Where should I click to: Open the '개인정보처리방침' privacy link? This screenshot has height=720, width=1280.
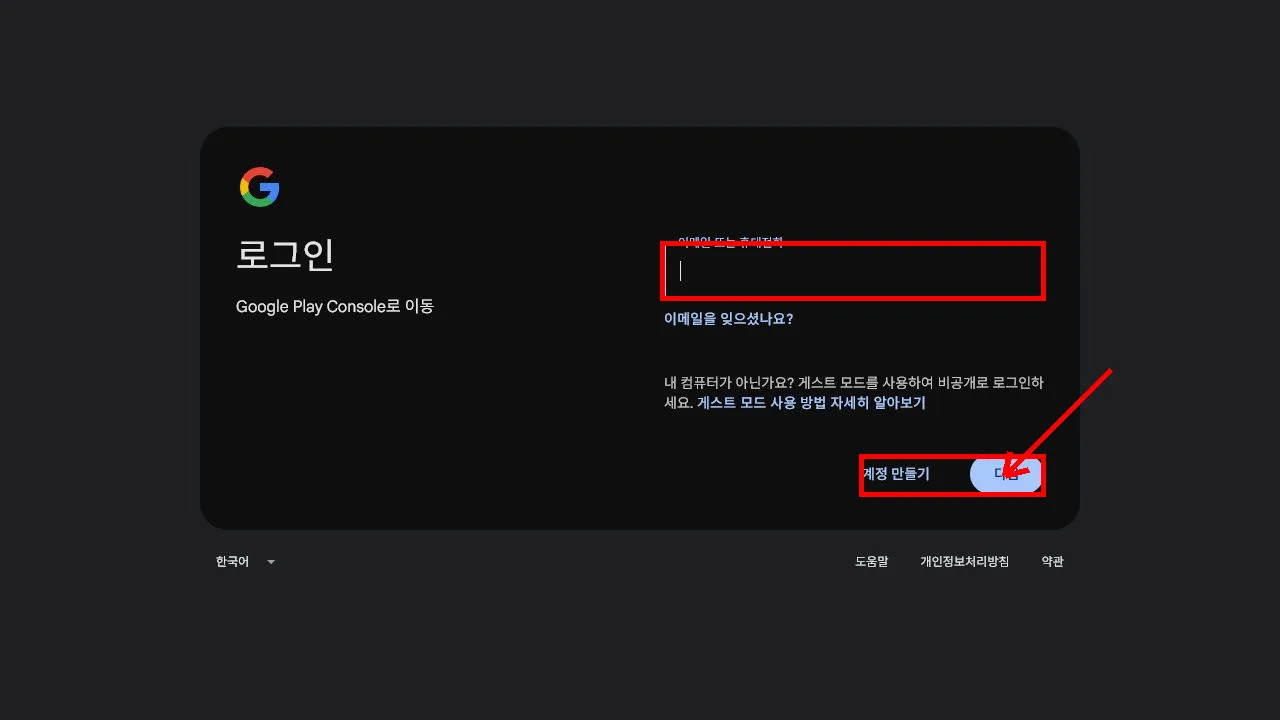pos(964,562)
